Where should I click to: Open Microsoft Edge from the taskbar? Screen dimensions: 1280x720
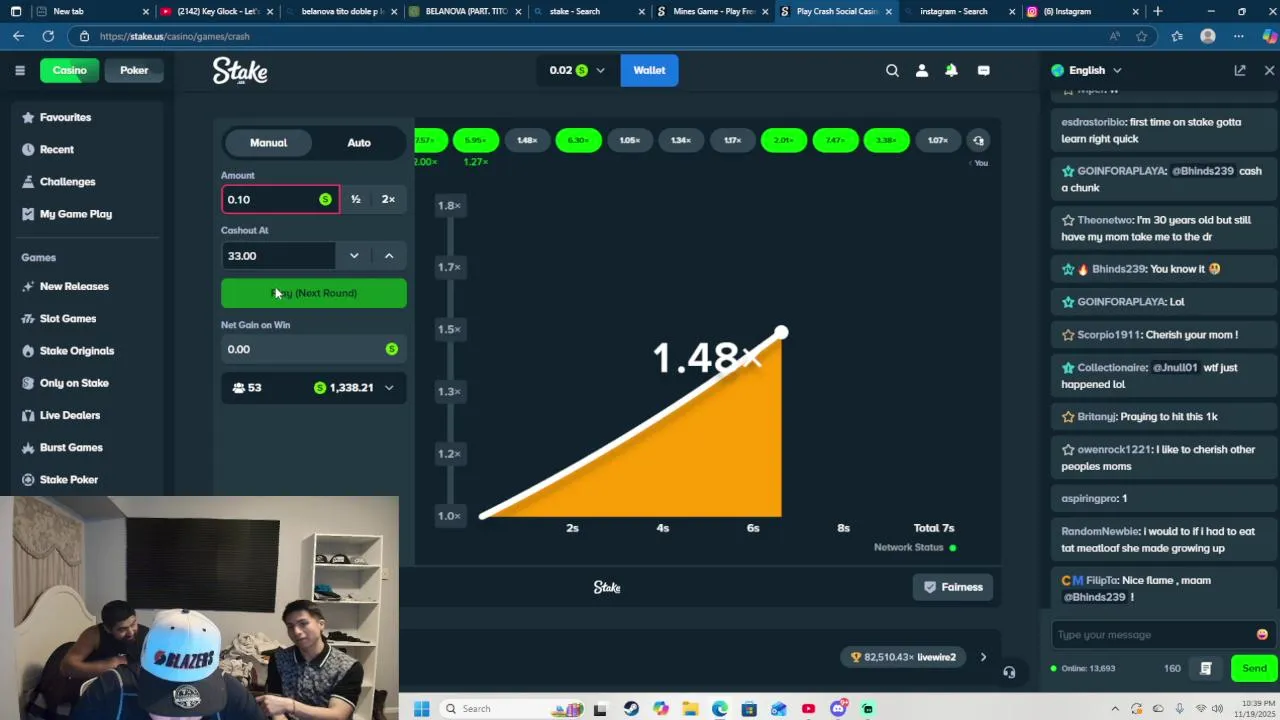tap(720, 709)
